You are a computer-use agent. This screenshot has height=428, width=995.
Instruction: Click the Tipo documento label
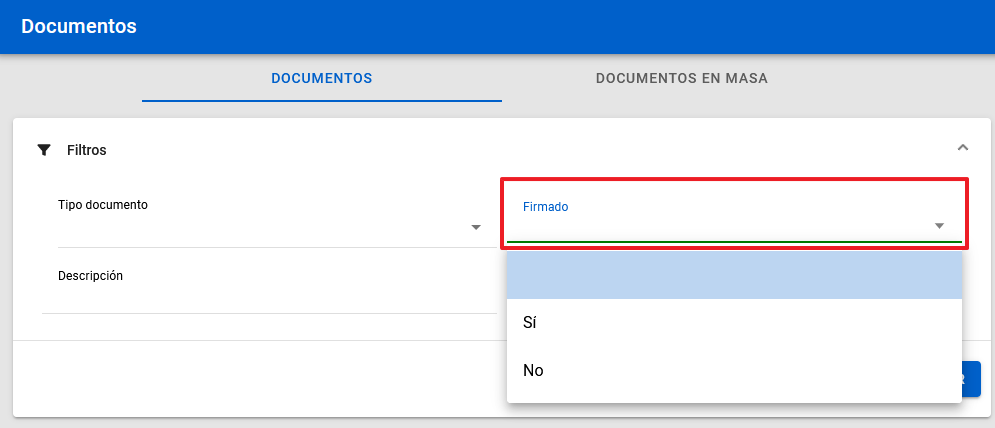pos(102,204)
